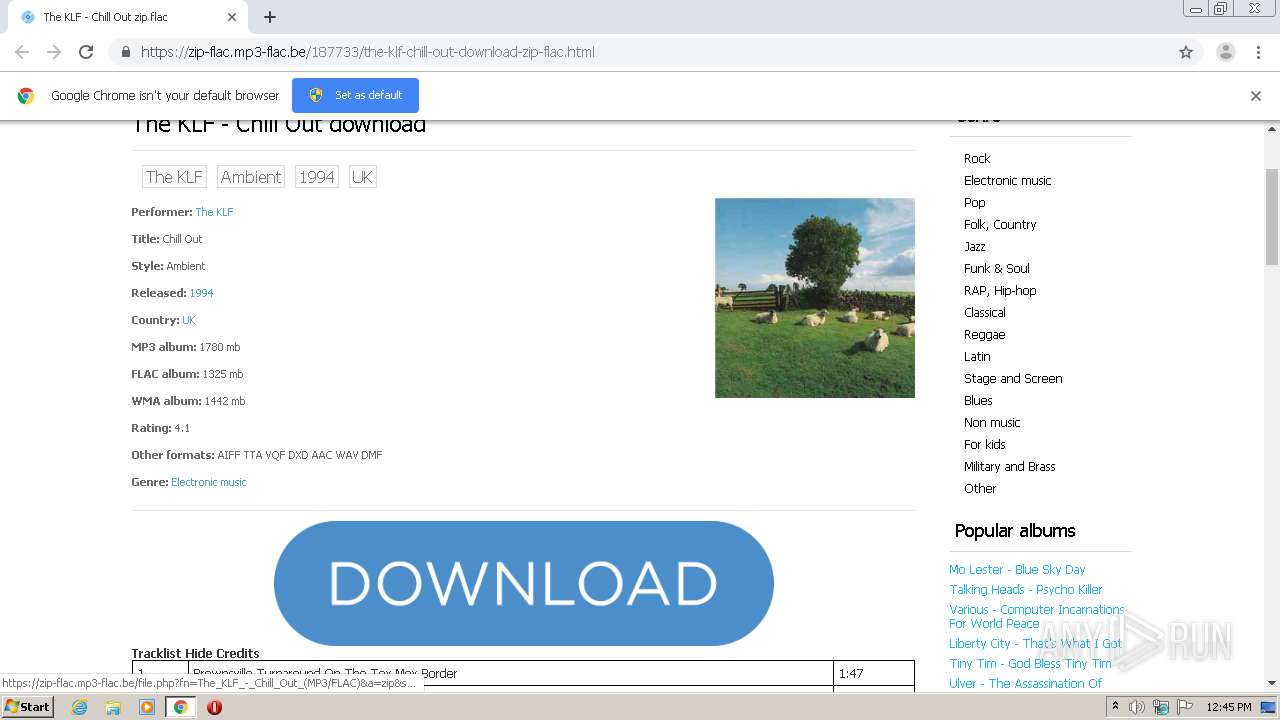Viewport: 1280px width, 720px height.
Task: Click the big DOWNLOAD button
Action: (x=524, y=583)
